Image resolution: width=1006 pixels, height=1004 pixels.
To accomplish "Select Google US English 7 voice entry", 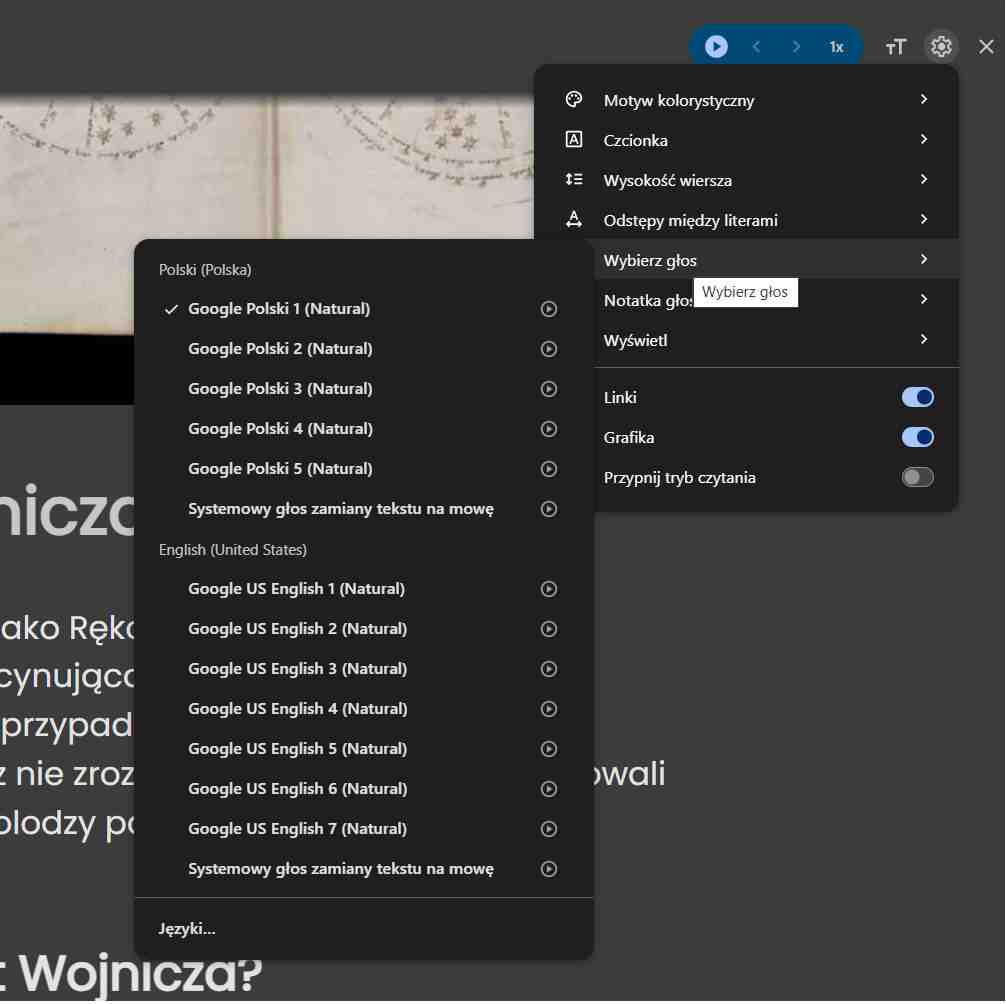I will [x=297, y=829].
